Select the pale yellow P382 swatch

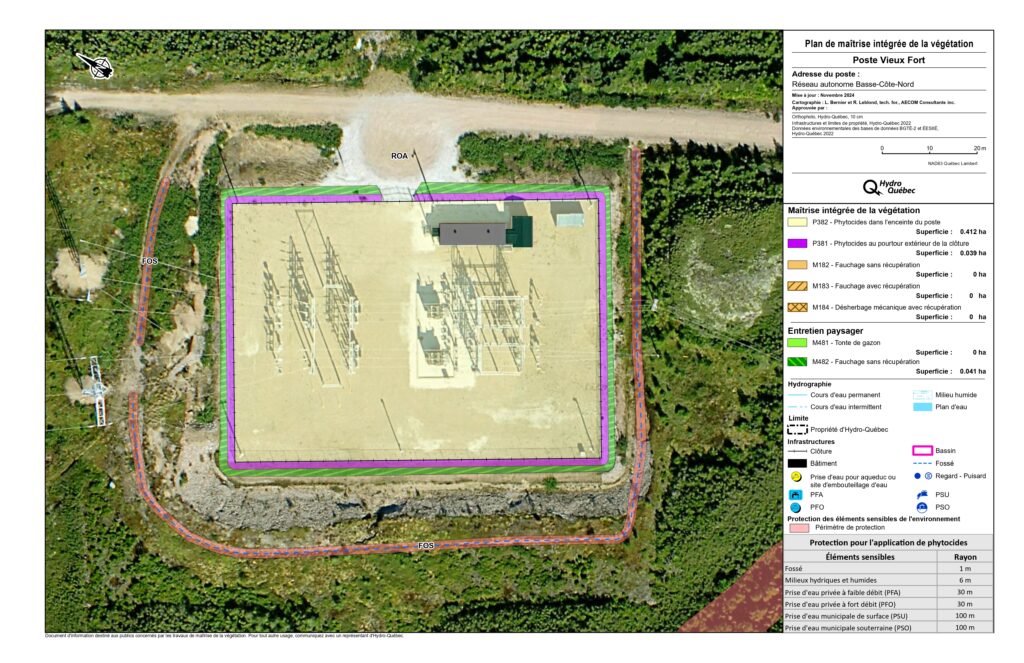coord(797,221)
